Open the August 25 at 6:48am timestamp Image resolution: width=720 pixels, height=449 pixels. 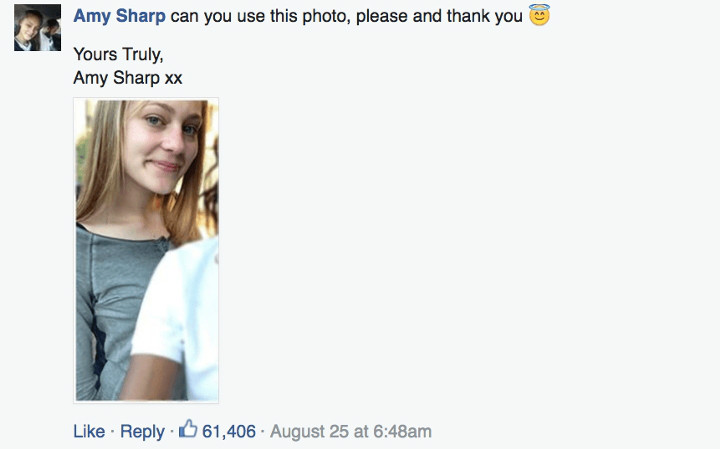click(351, 431)
